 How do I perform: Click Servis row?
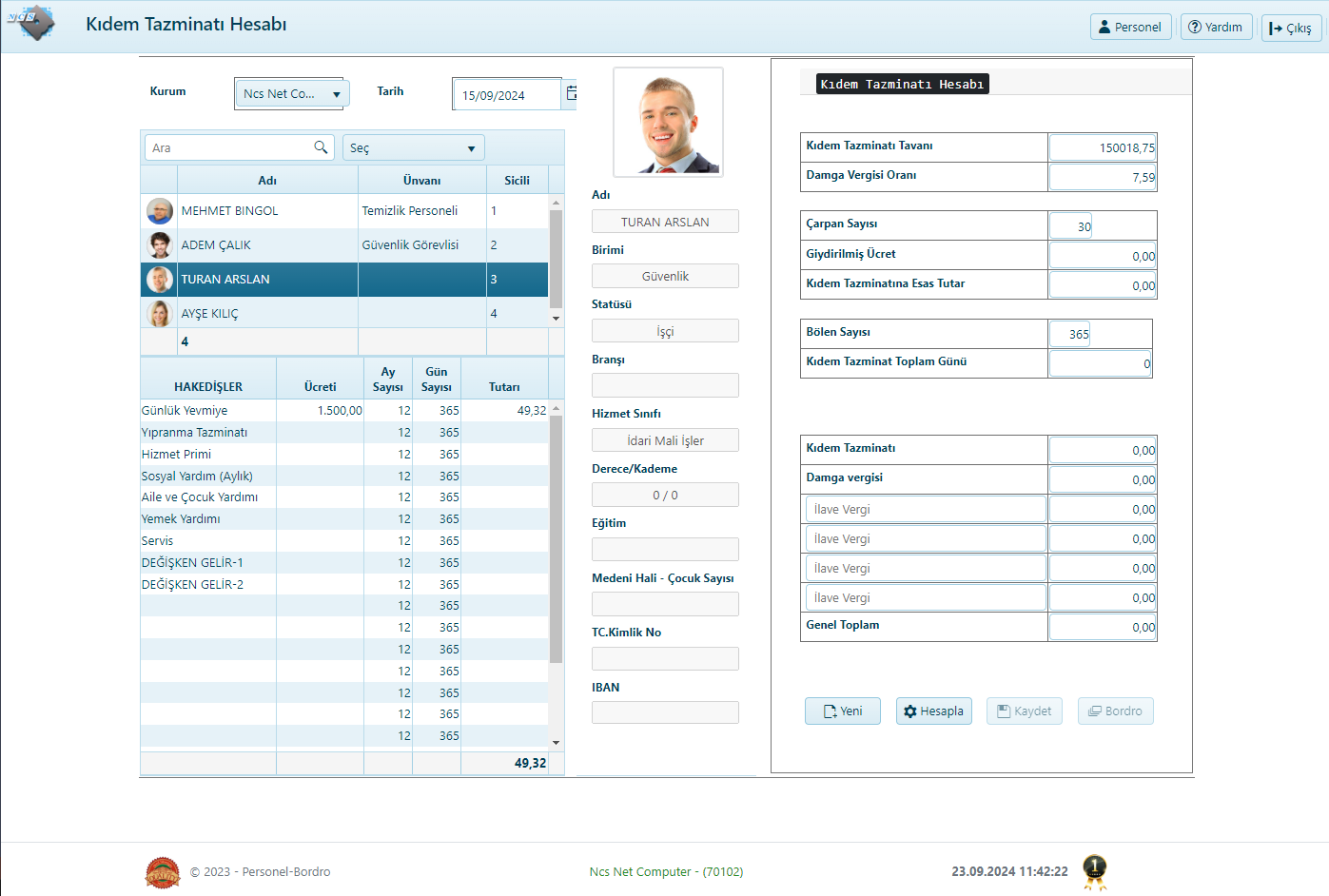344,541
